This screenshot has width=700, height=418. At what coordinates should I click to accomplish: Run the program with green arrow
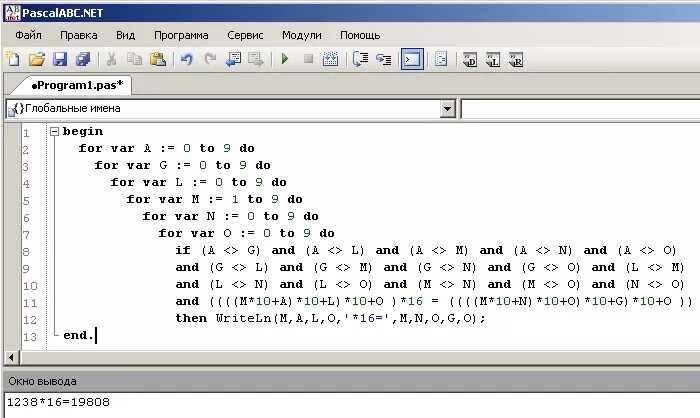coord(285,59)
